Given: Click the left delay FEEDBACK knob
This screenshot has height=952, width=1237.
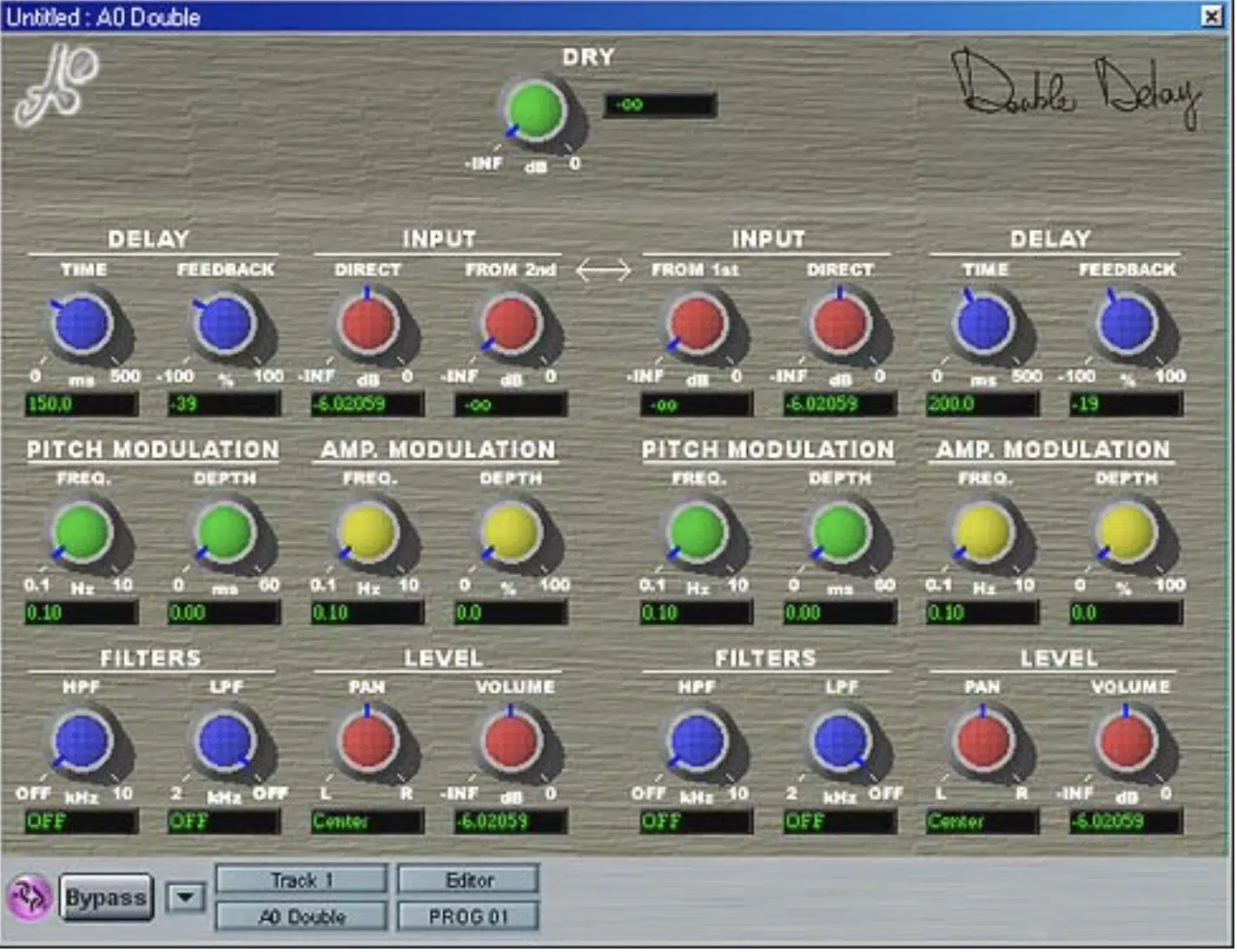Looking at the screenshot, I should (x=224, y=324).
